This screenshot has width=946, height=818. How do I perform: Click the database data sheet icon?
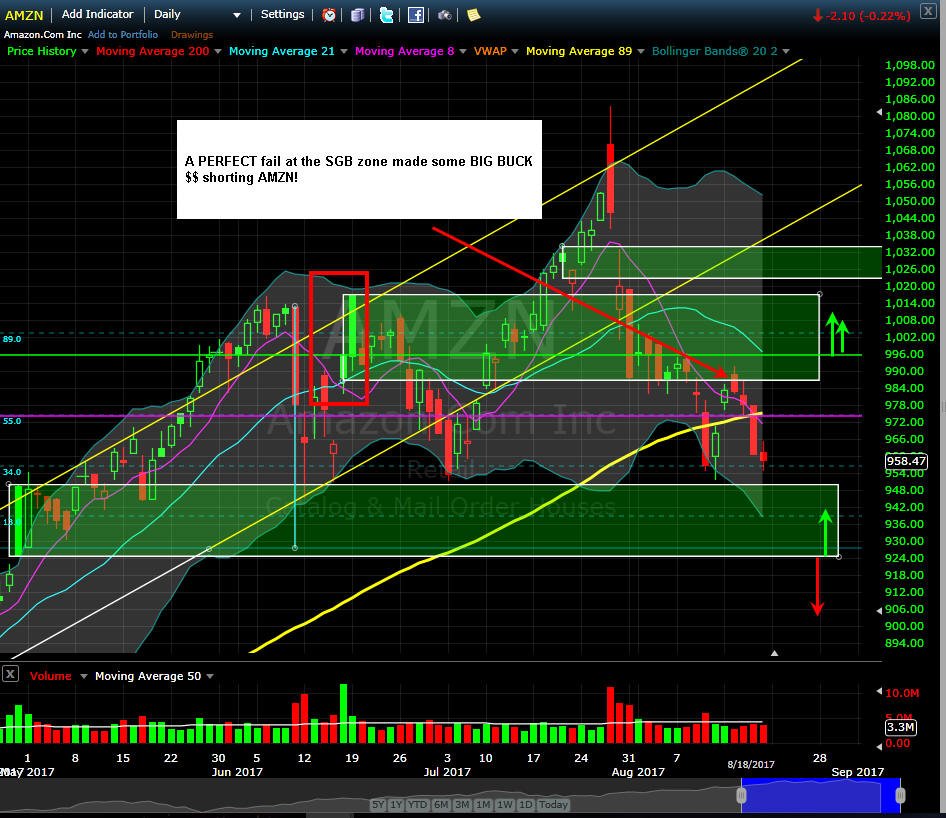(x=358, y=15)
